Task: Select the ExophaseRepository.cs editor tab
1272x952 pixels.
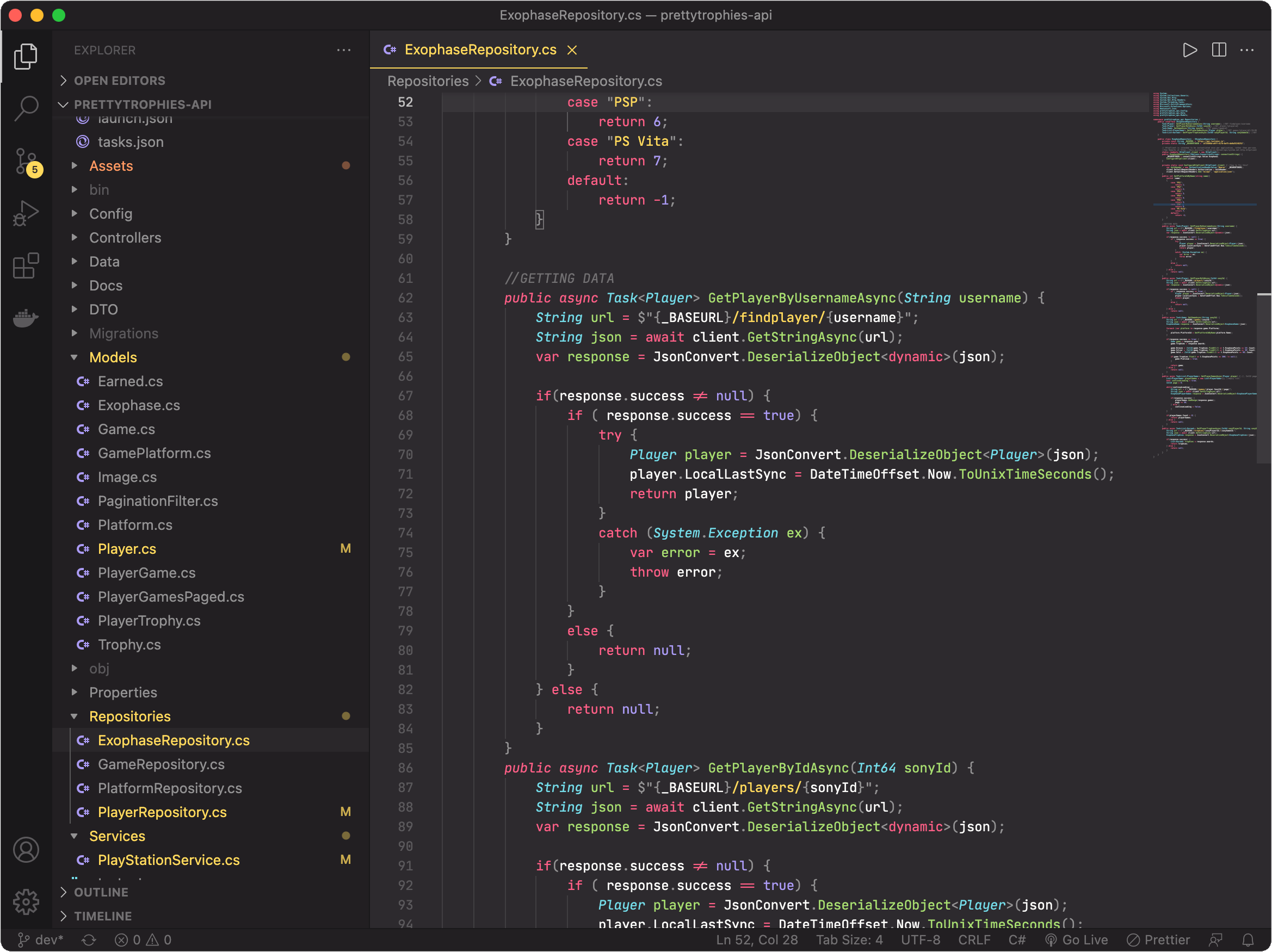Action: (x=480, y=50)
